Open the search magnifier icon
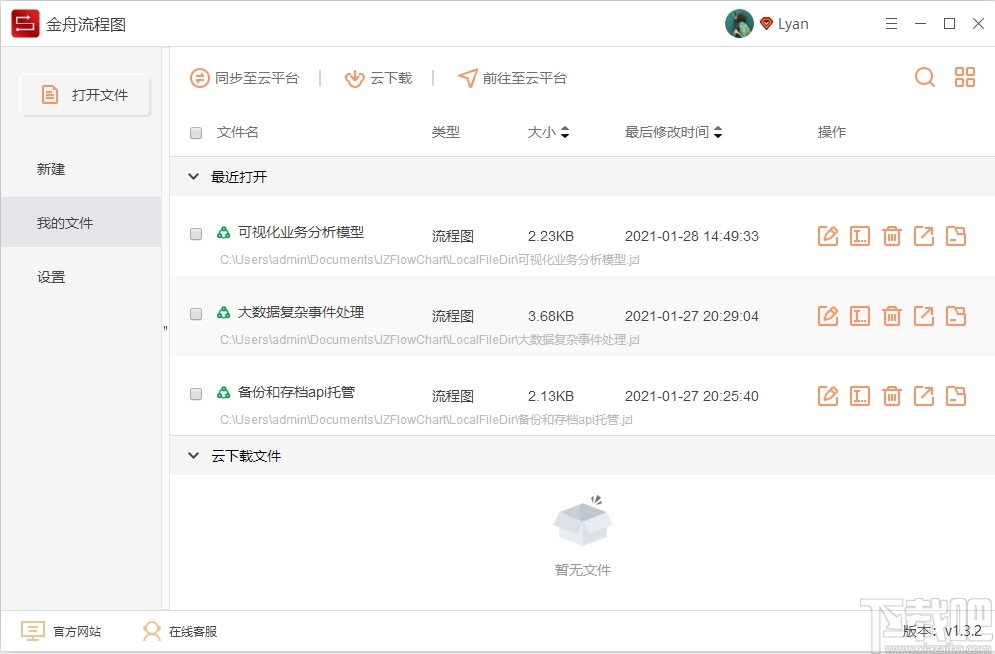Viewport: 995px width, 654px height. (x=924, y=77)
